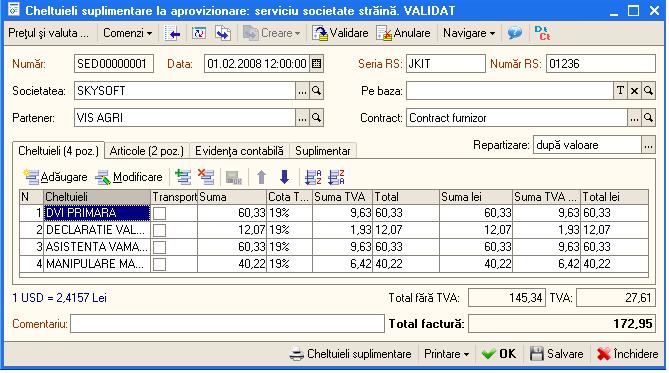Open the Printare dropdown
The image size is (669, 373).
[x=446, y=354]
